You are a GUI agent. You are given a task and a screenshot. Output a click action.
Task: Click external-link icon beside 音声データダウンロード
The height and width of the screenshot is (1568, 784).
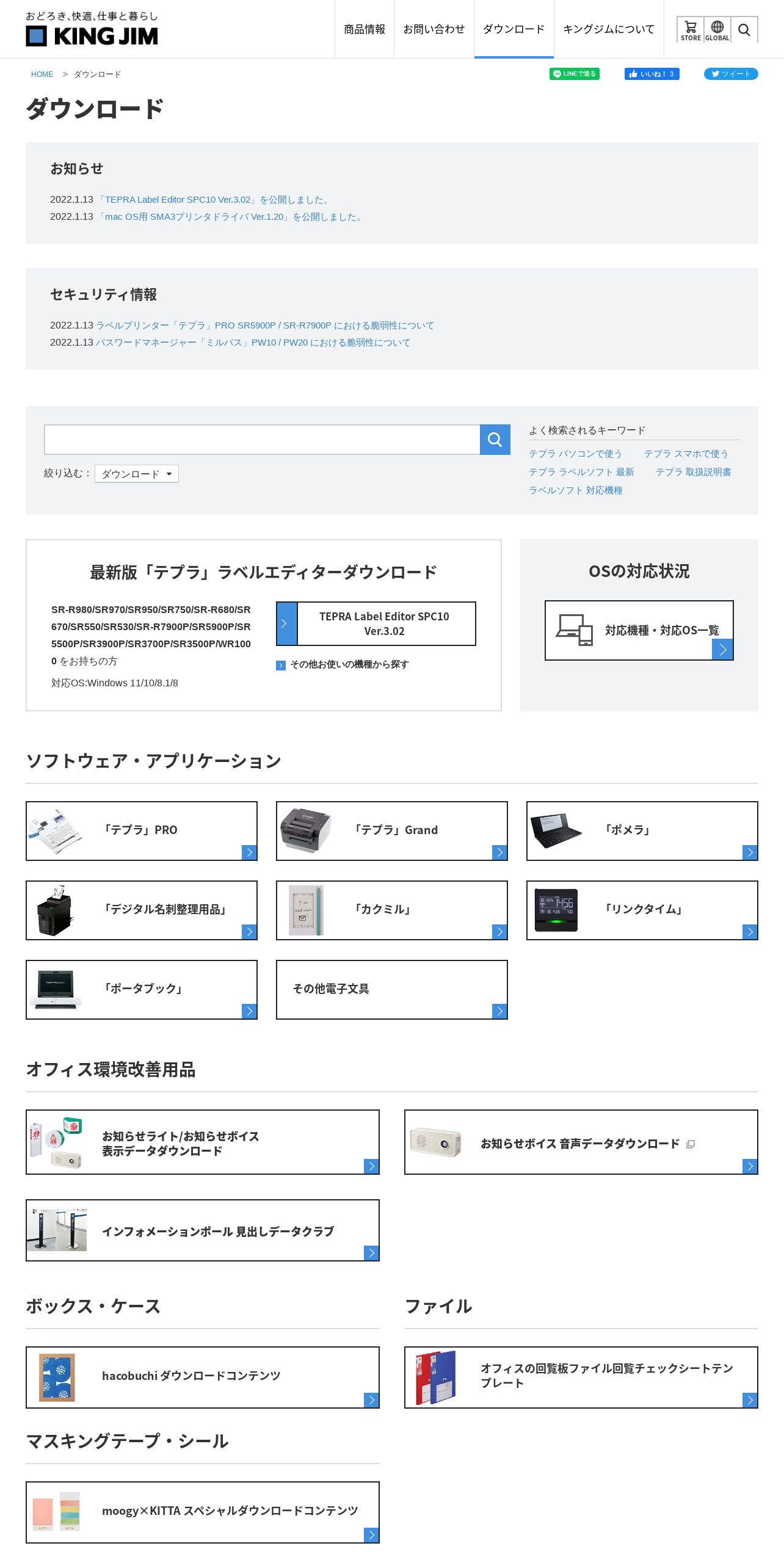point(691,1144)
